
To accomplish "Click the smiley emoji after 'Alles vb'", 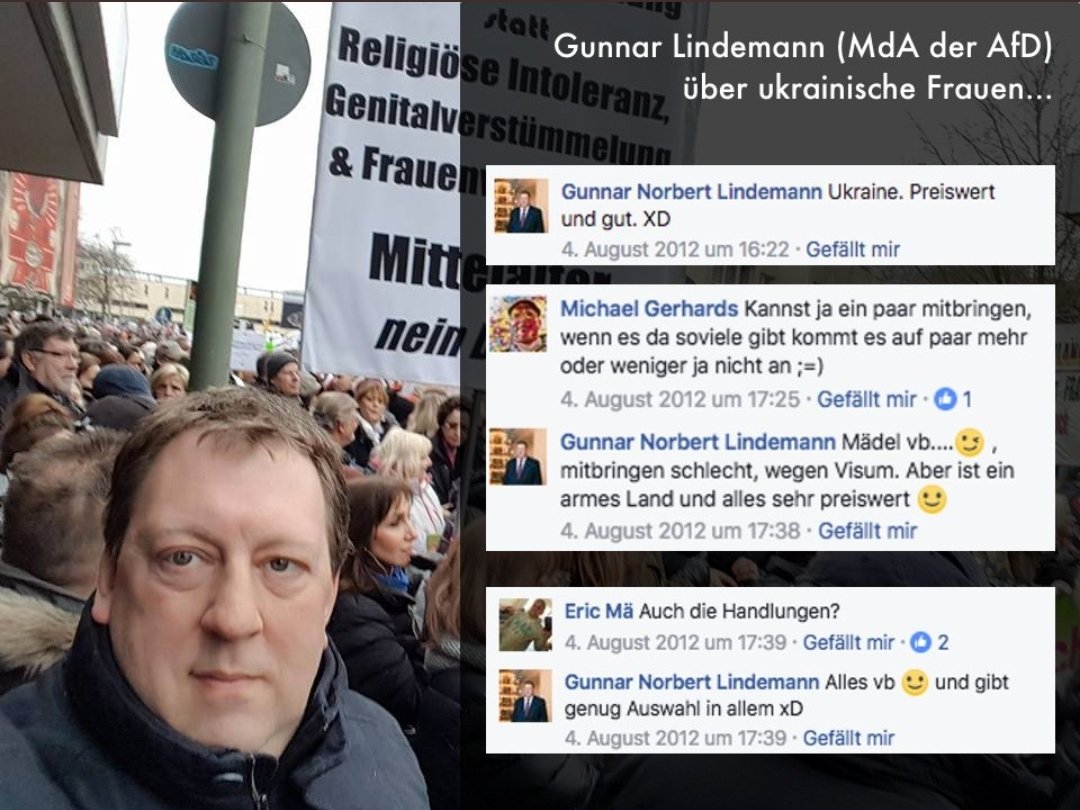I will tap(915, 683).
